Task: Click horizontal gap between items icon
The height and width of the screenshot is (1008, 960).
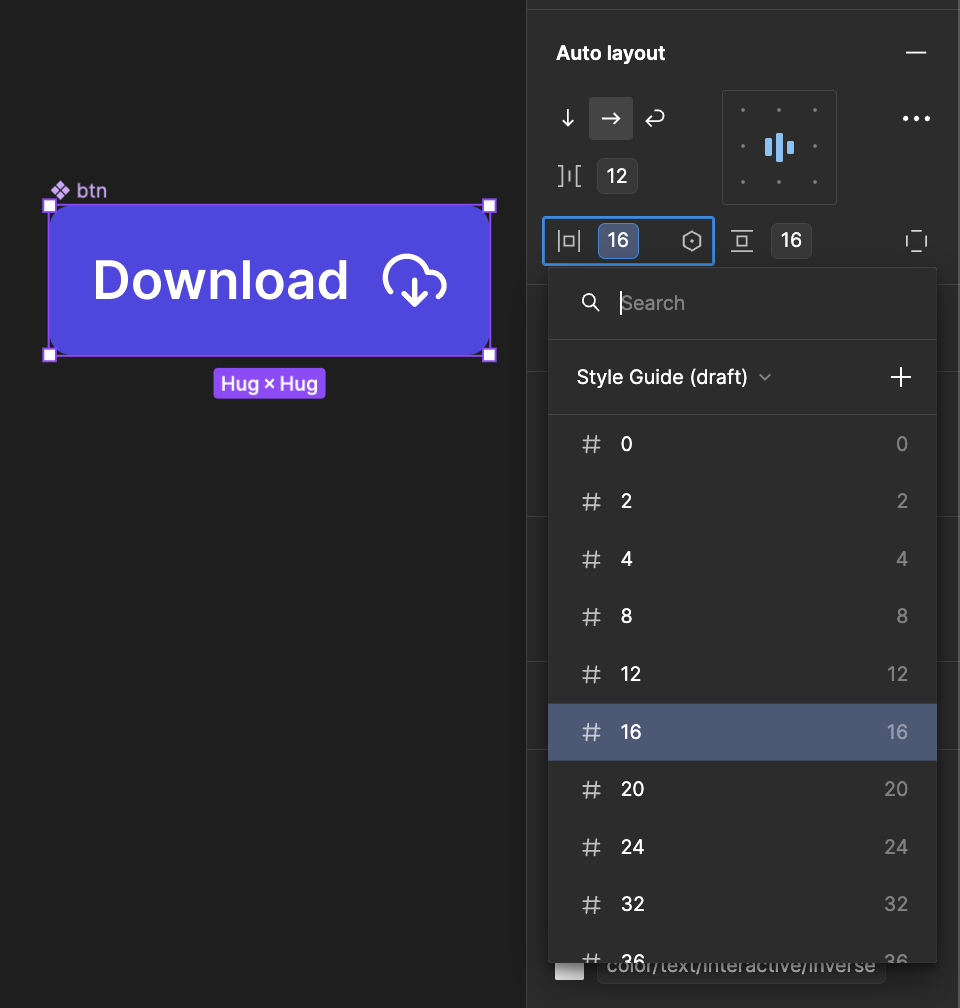Action: (x=569, y=176)
